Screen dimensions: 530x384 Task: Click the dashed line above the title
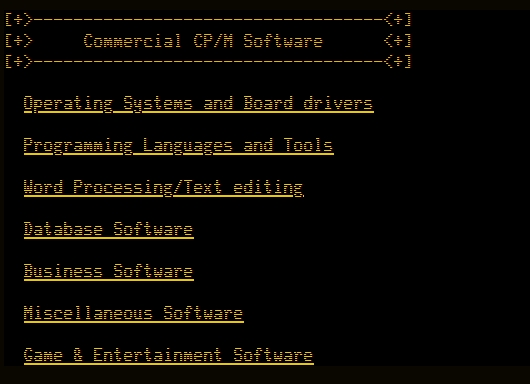pyautogui.click(x=209, y=20)
